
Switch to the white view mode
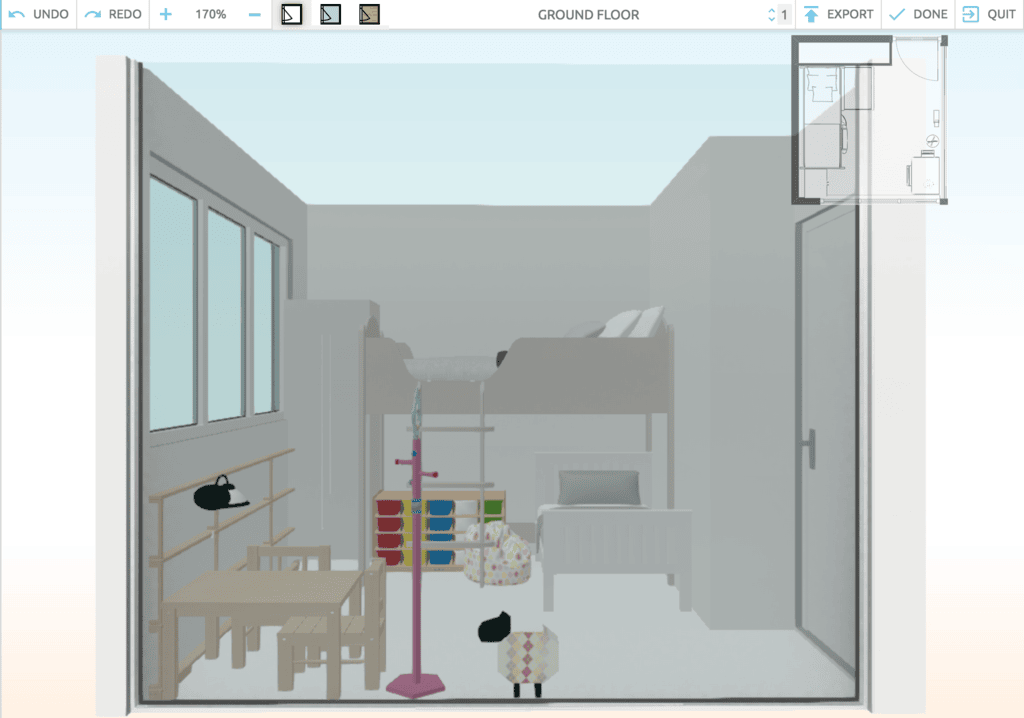coord(291,15)
